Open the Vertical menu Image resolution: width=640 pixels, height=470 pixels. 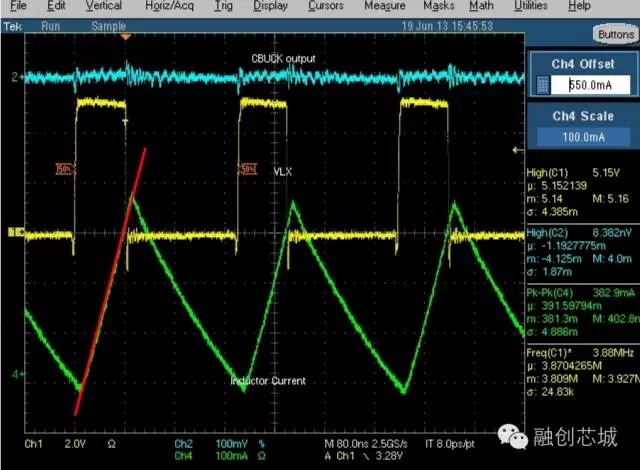[104, 6]
